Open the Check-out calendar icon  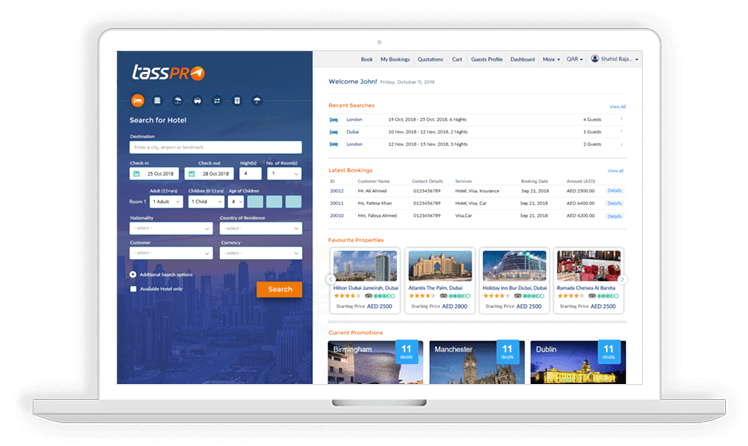(x=192, y=174)
